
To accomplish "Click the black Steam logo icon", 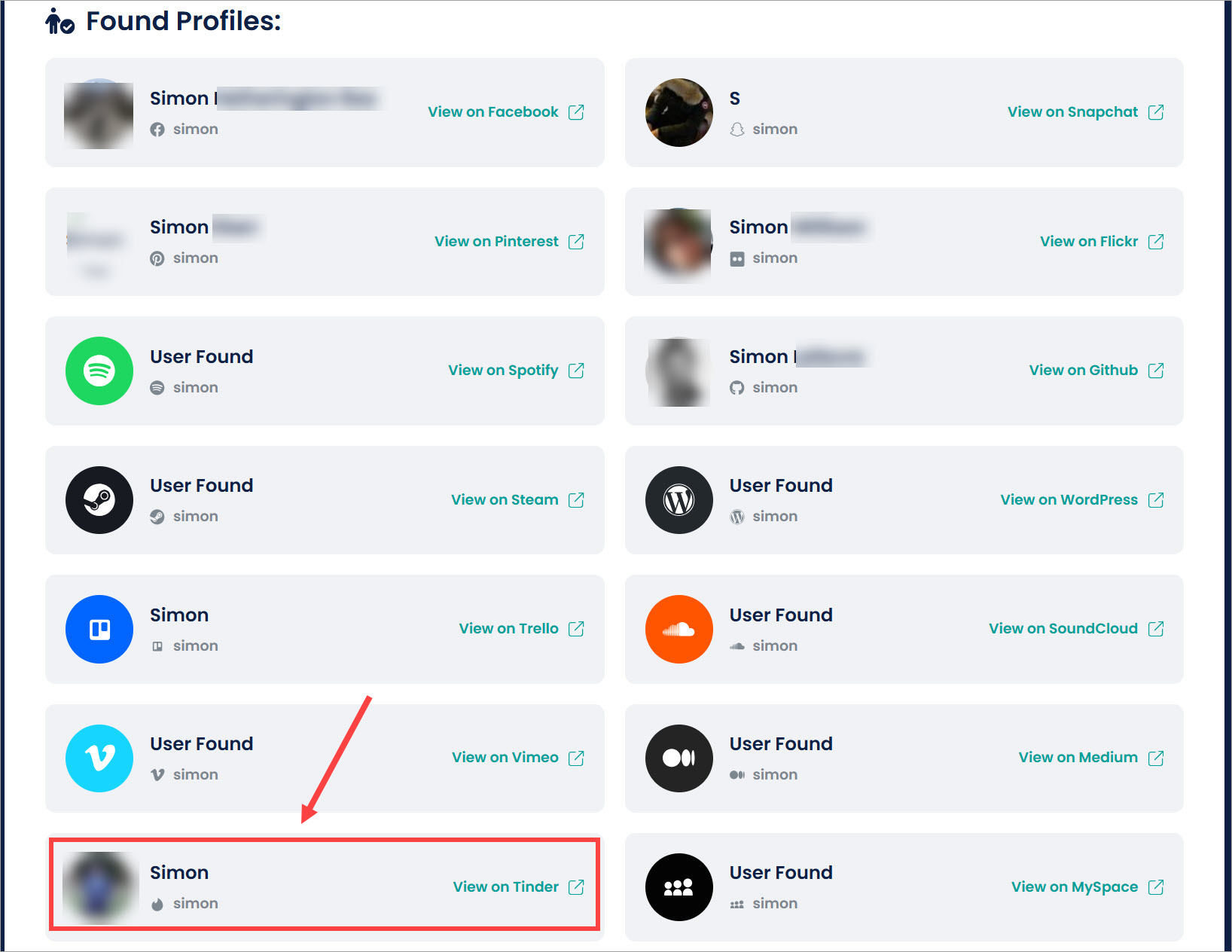I will click(99, 500).
